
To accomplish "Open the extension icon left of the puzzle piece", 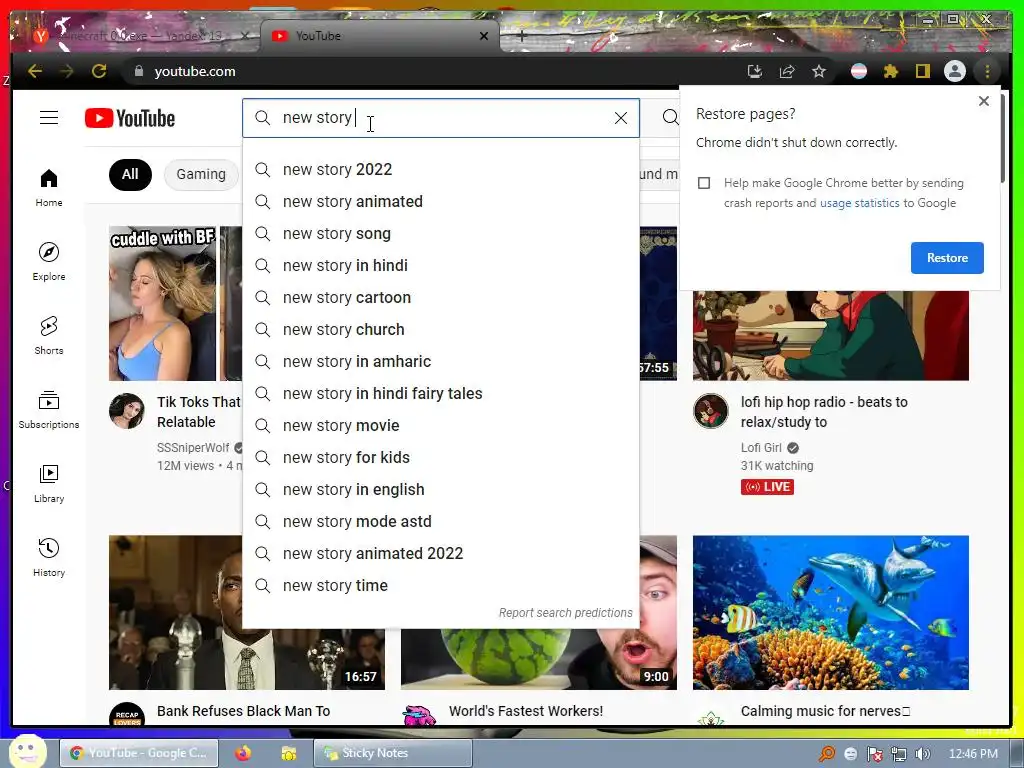I will pos(859,71).
